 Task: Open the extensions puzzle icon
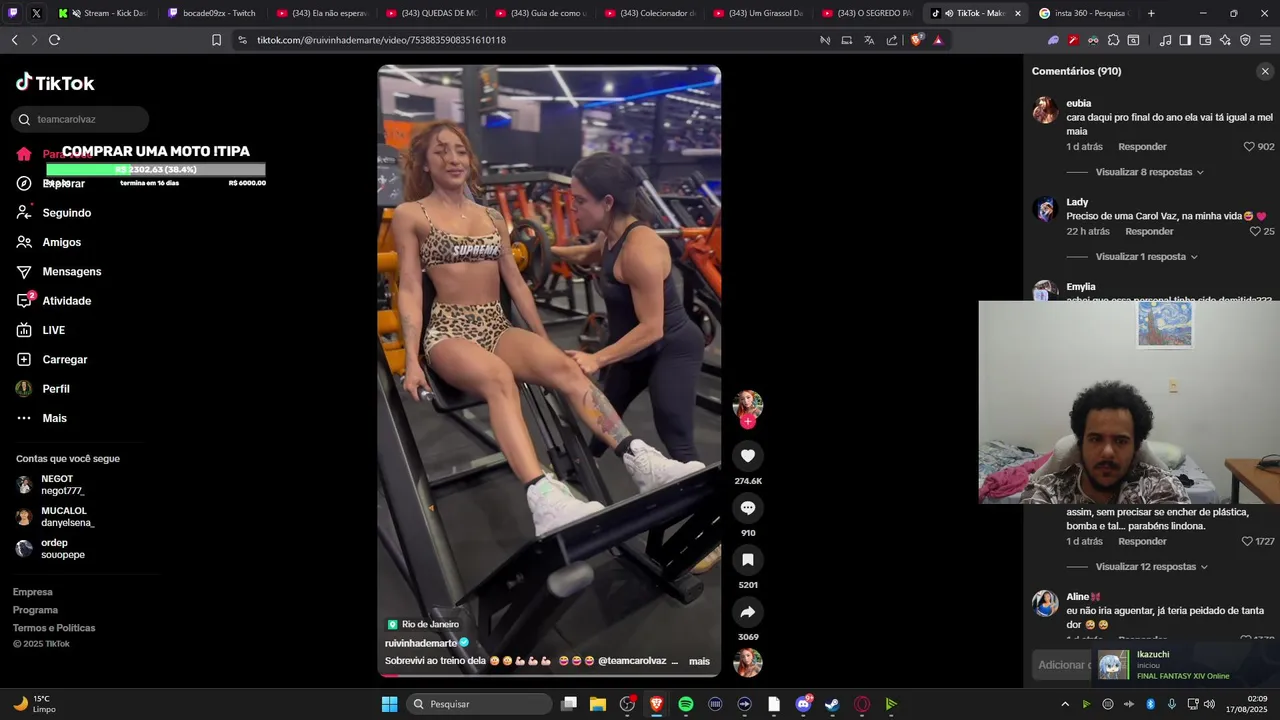click(1113, 40)
